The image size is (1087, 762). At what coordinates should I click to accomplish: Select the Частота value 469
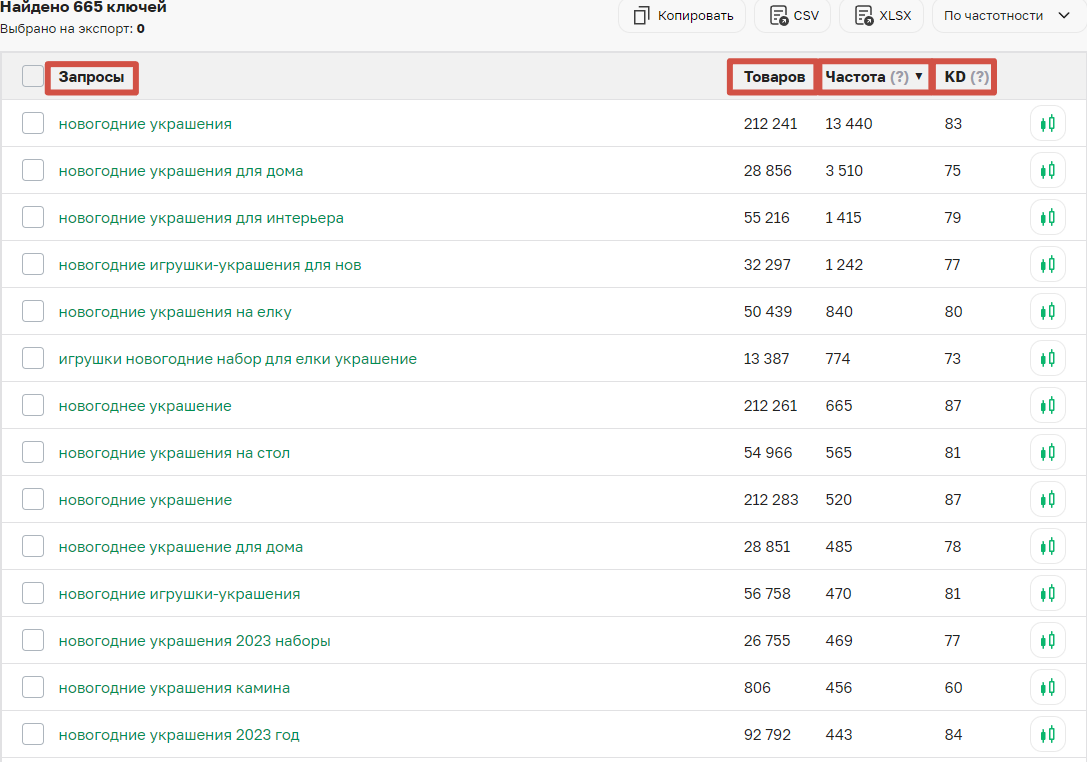[x=839, y=641]
